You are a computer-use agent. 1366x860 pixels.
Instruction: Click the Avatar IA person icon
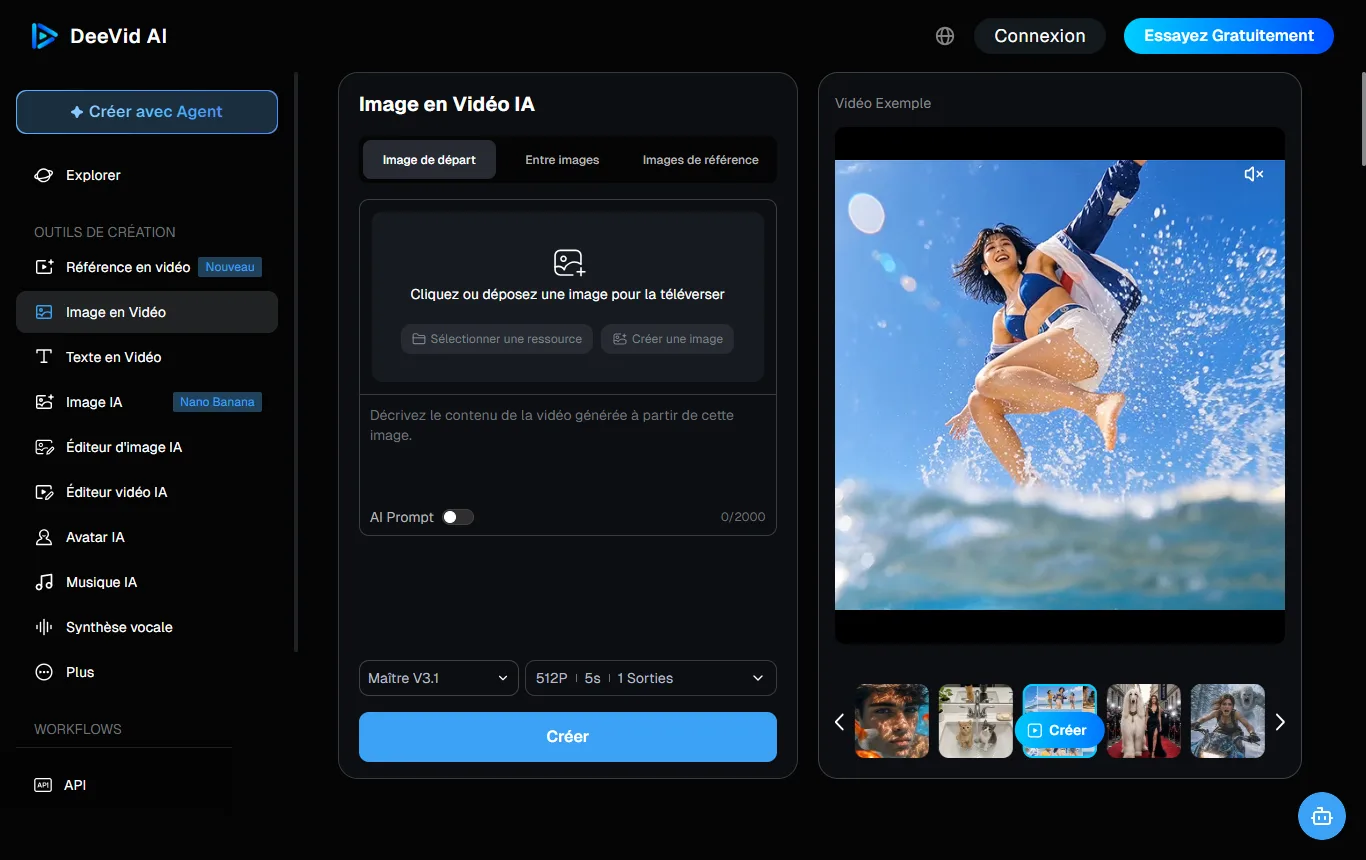click(44, 537)
